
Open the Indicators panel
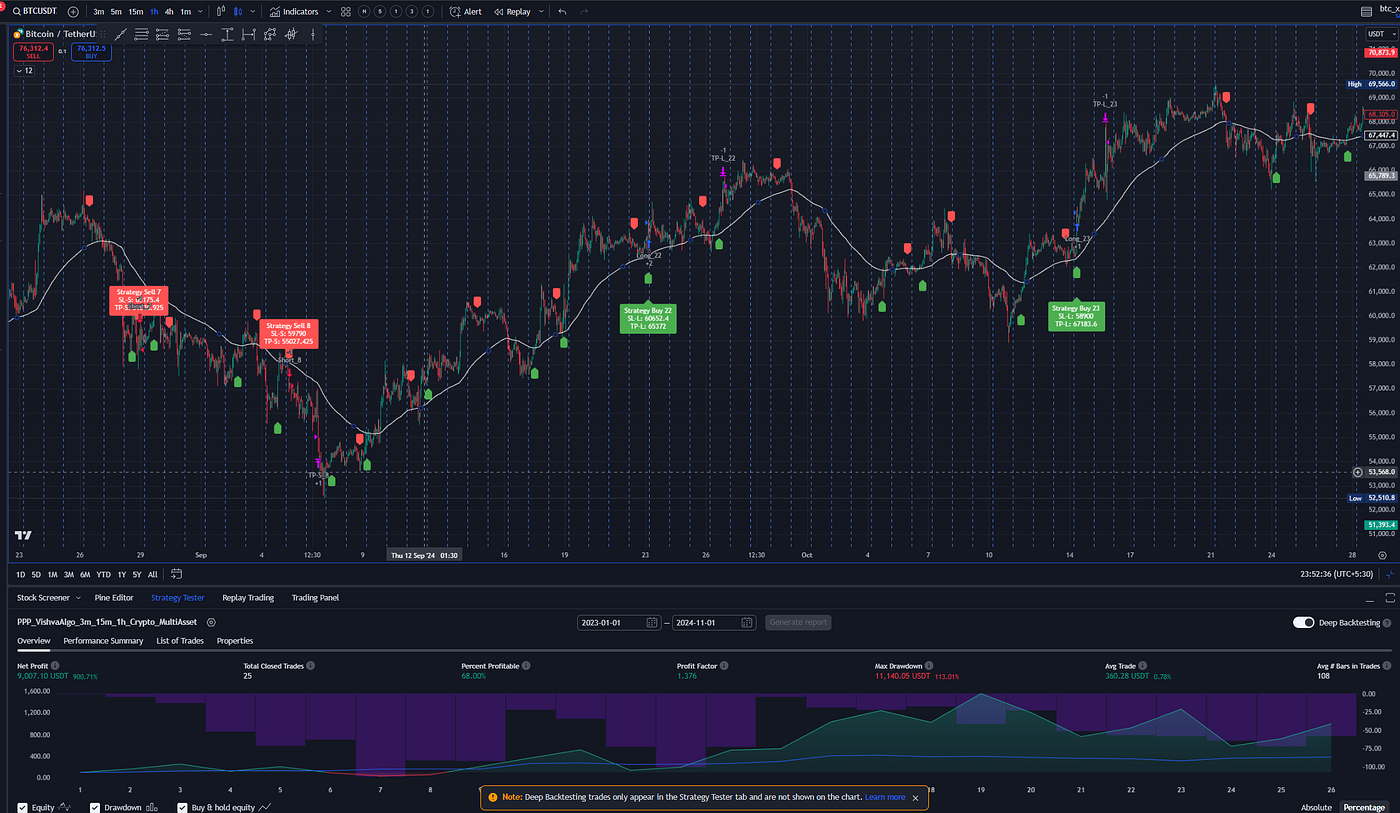pos(295,11)
